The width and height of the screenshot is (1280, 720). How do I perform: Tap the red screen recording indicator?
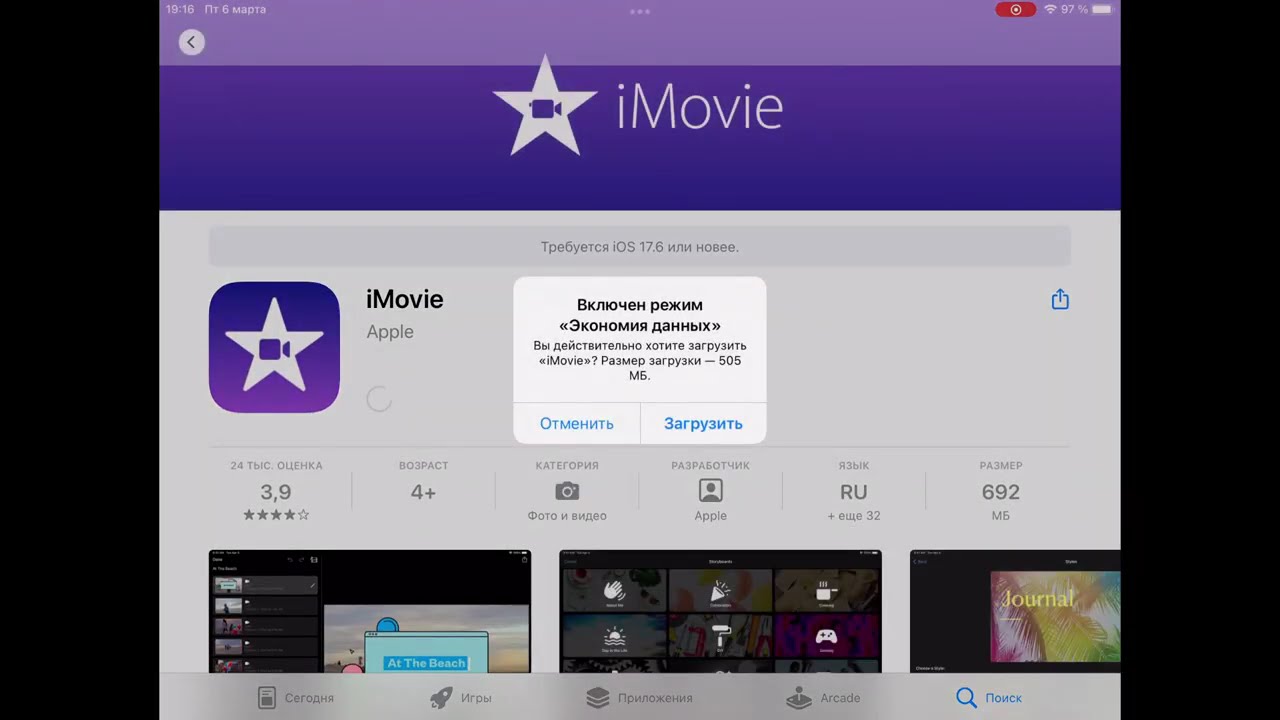tap(1016, 9)
